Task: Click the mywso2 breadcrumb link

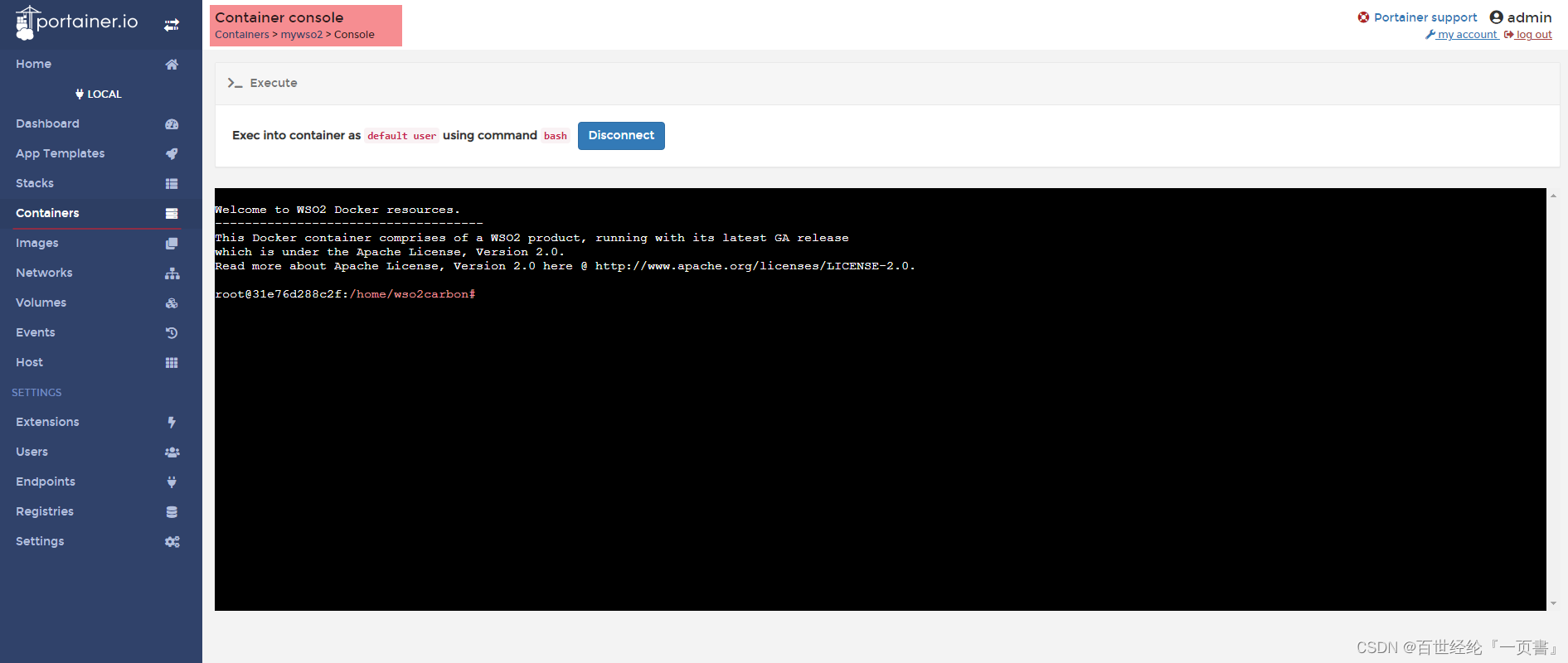Action: click(x=302, y=35)
